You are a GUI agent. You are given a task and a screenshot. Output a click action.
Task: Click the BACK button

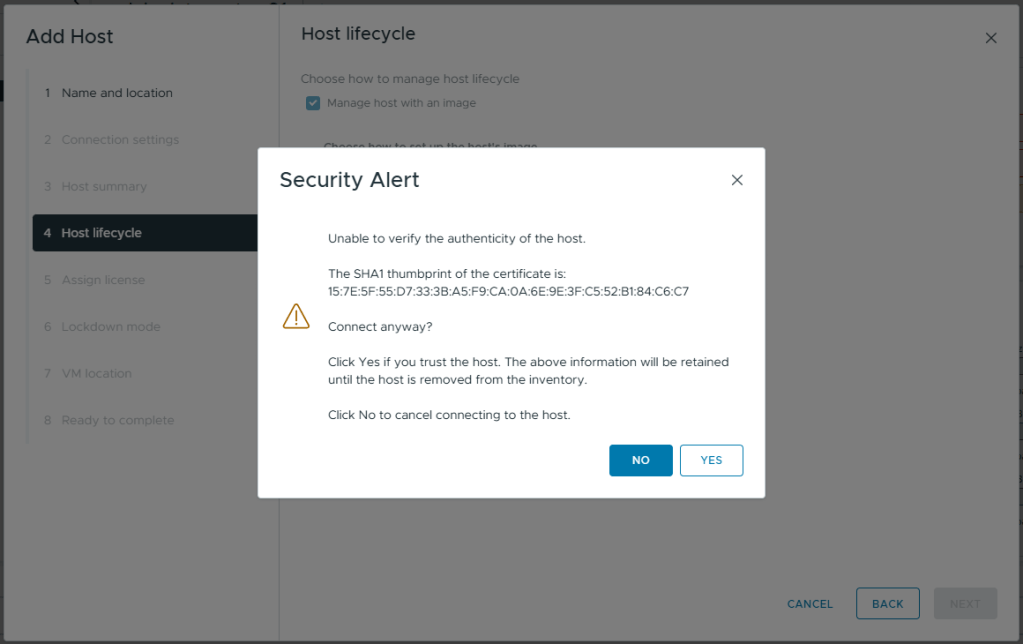887,604
